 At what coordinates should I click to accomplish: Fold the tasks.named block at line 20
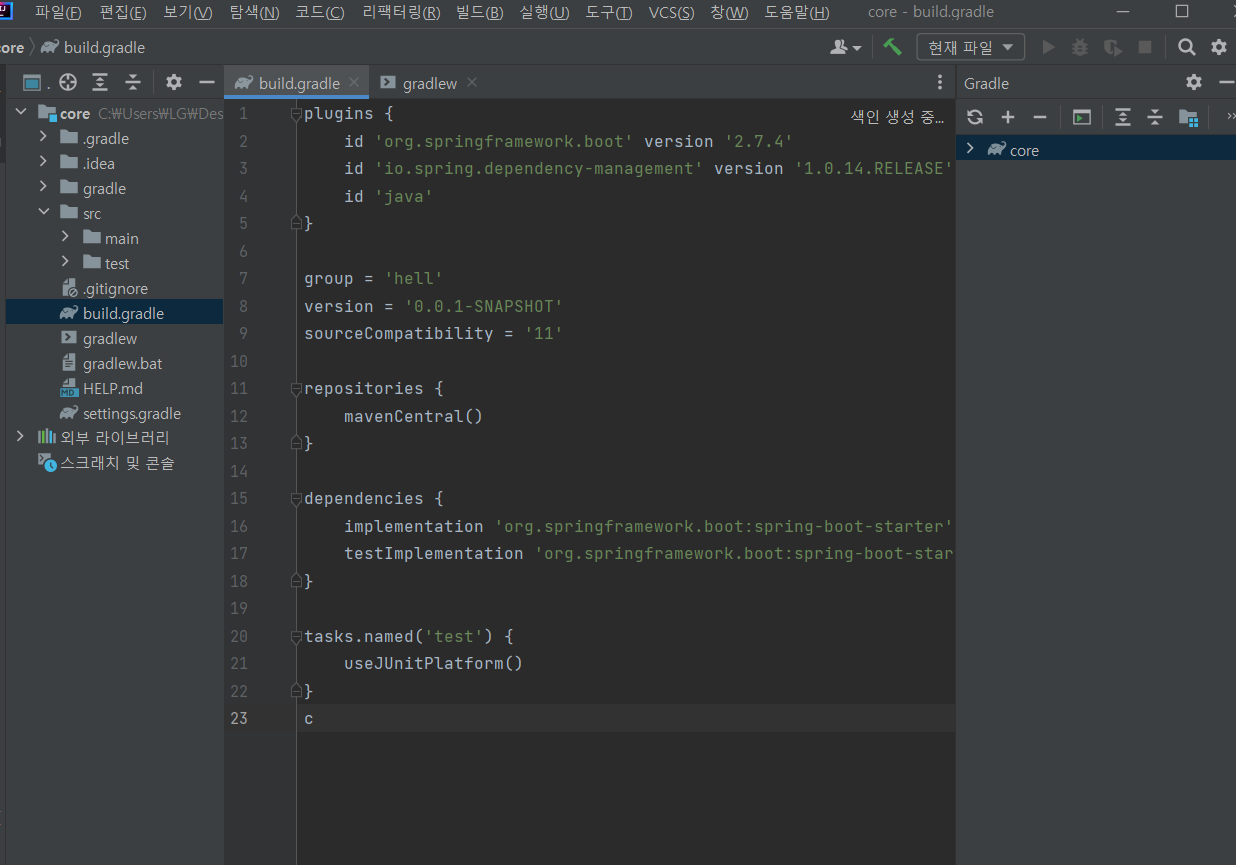coord(296,636)
